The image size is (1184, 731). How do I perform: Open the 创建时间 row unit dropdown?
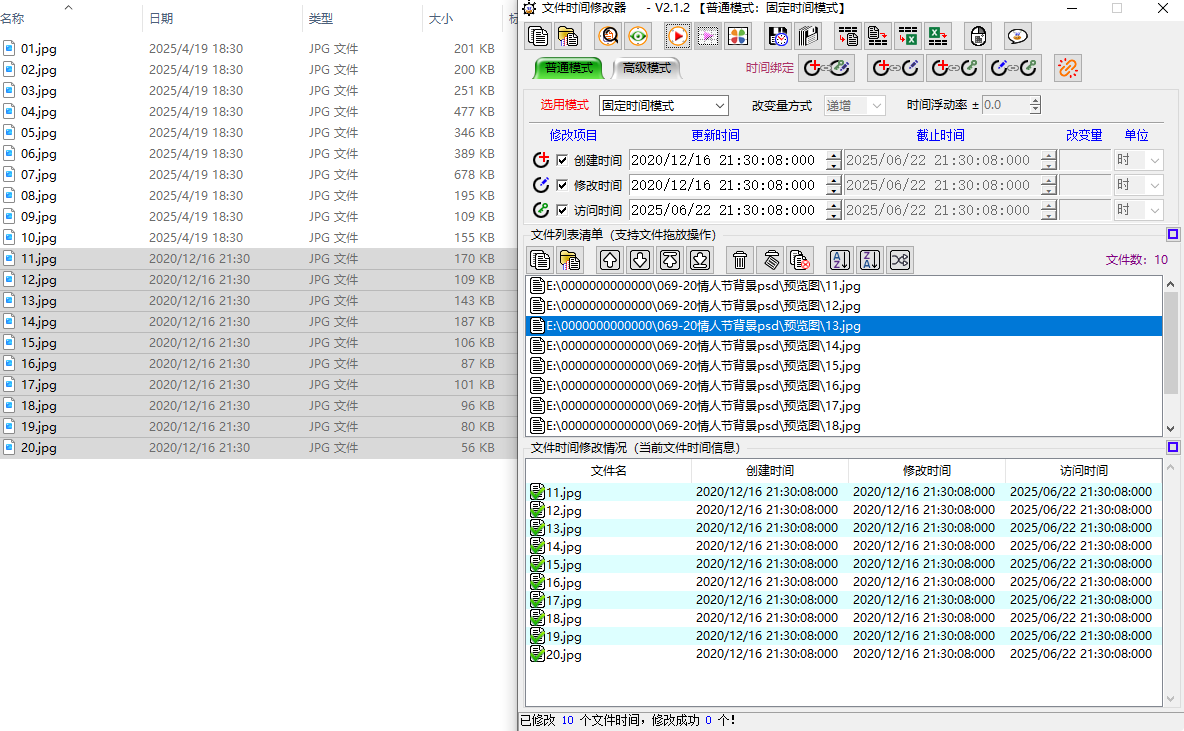(1139, 160)
